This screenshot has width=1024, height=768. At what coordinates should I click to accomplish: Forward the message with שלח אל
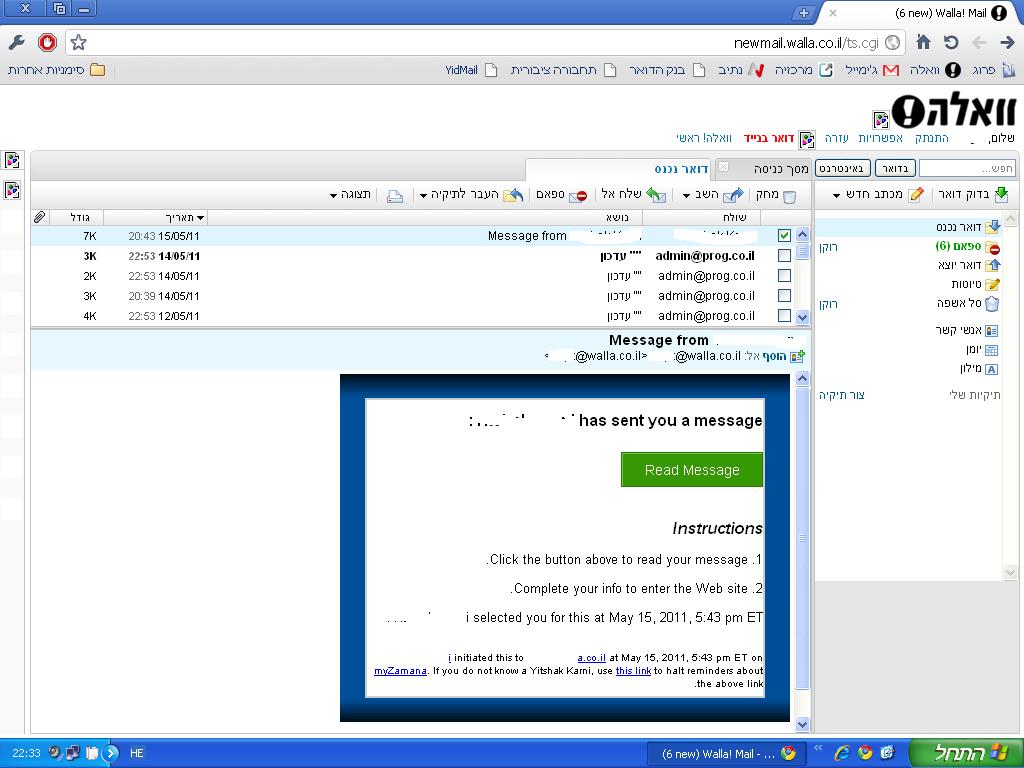click(633, 194)
